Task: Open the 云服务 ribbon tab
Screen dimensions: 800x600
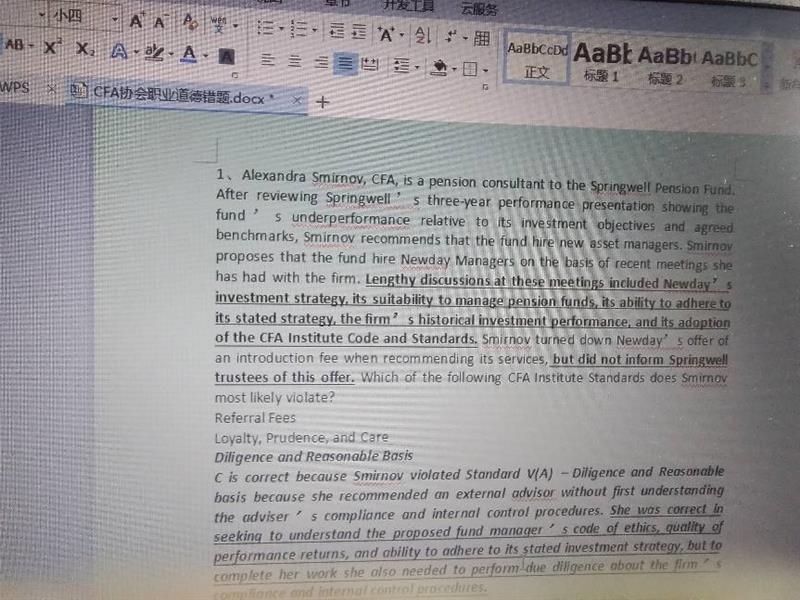Action: coord(479,9)
